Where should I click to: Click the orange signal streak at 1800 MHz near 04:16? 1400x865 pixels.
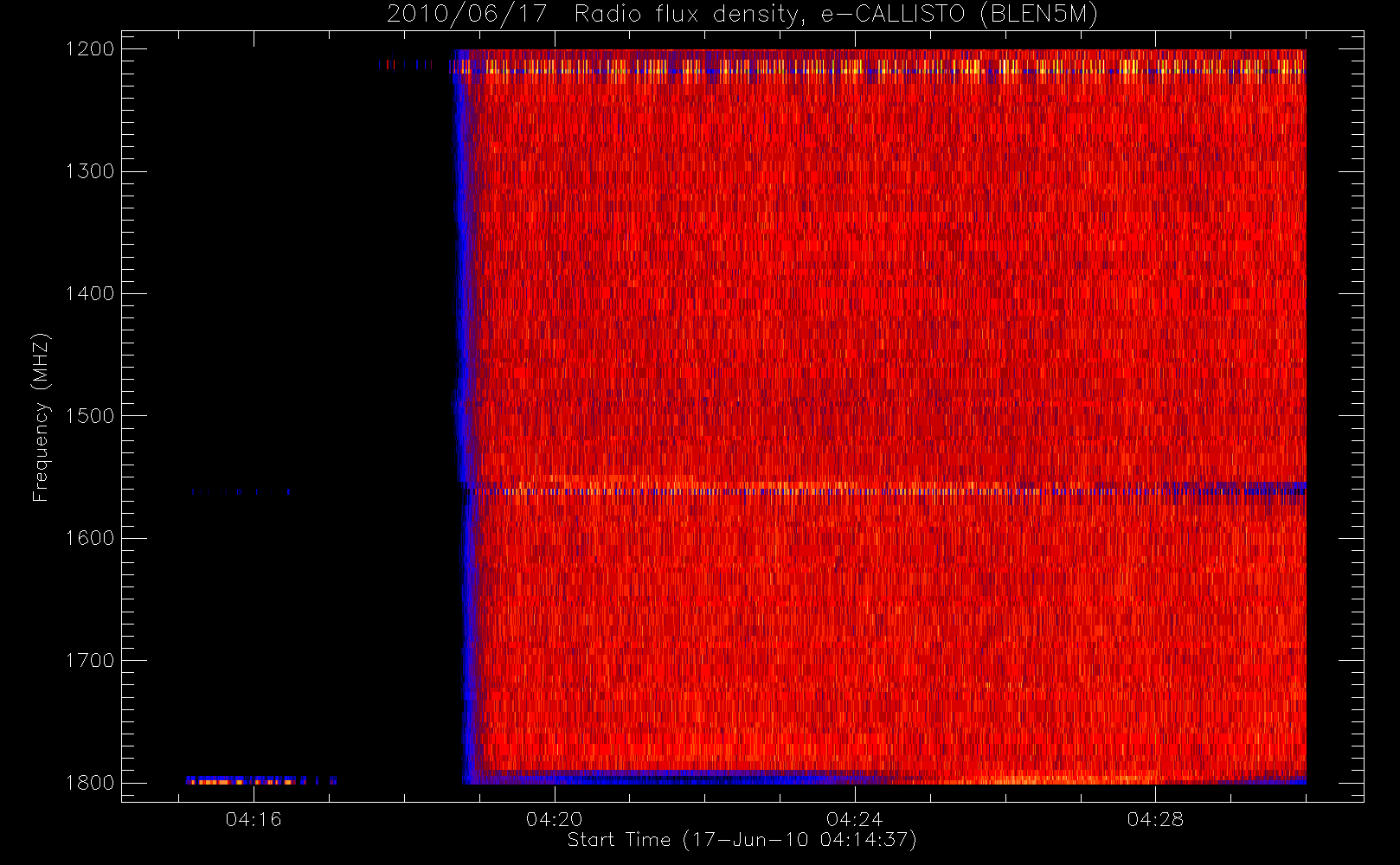point(260,781)
